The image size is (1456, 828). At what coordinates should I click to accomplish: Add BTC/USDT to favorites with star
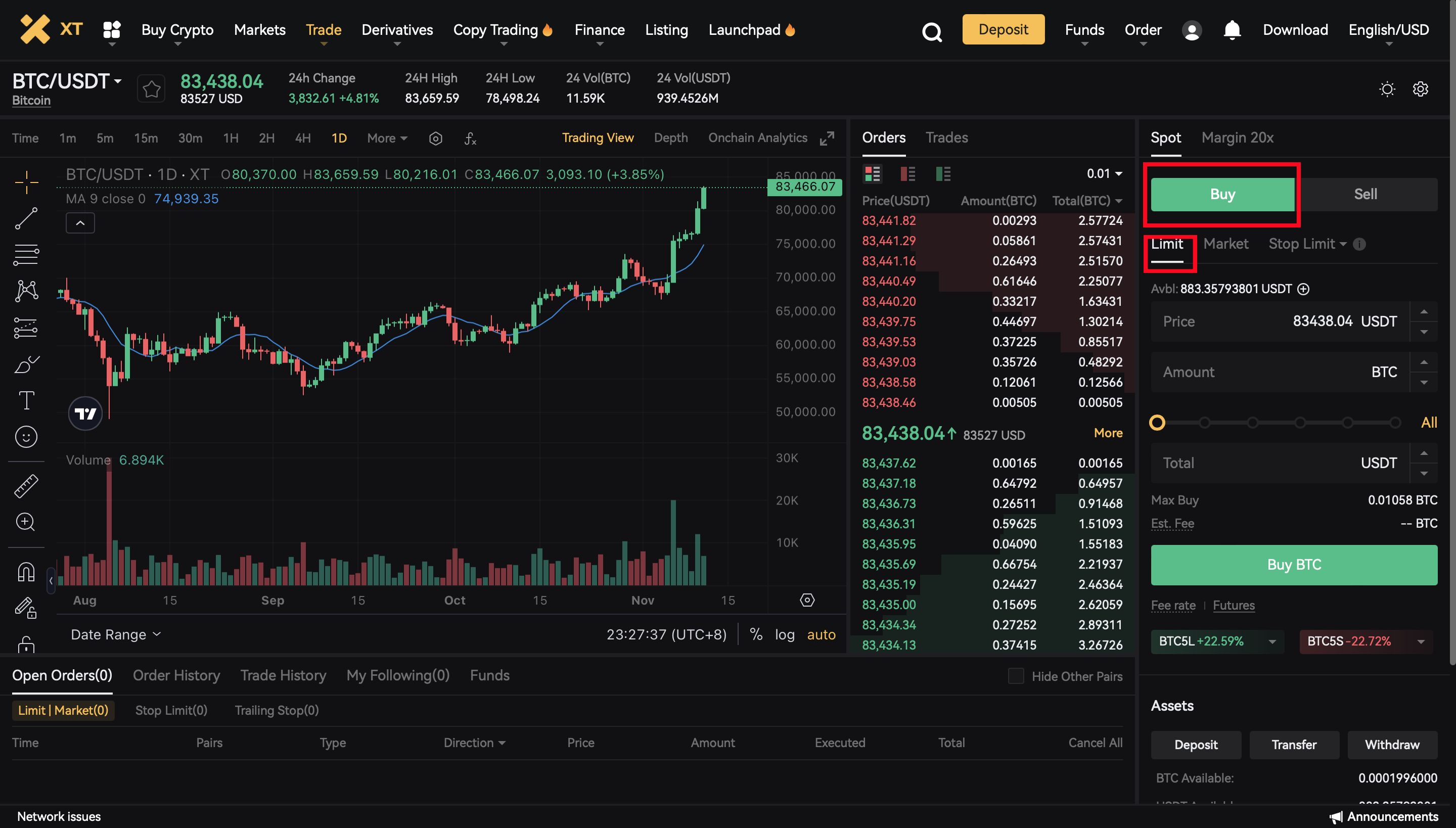pos(151,89)
